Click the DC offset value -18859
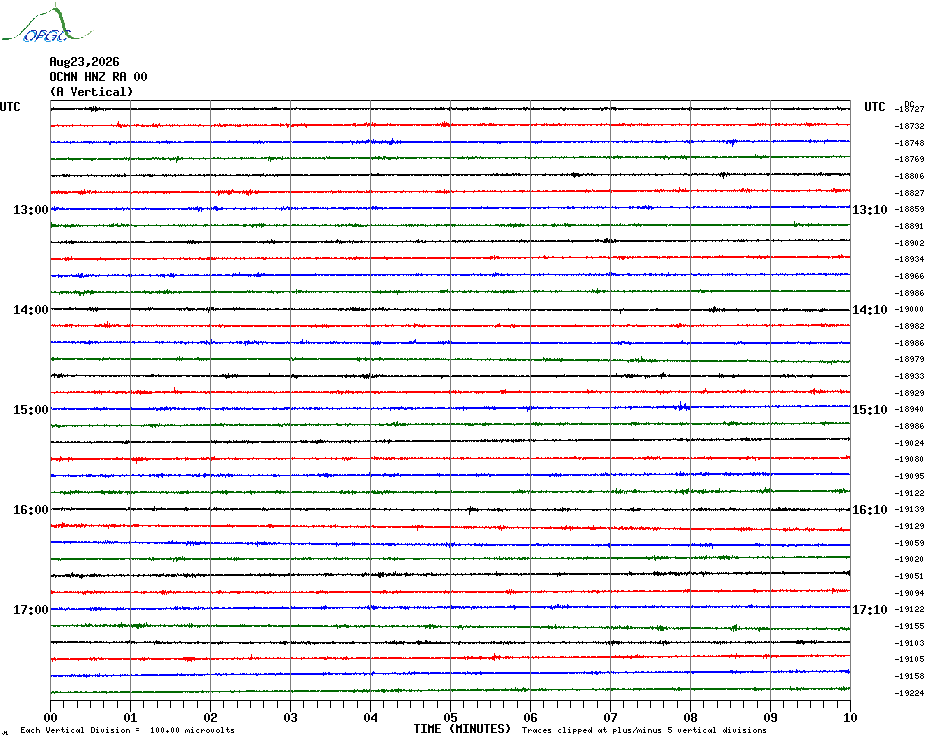This screenshot has width=930, height=744. pos(909,209)
